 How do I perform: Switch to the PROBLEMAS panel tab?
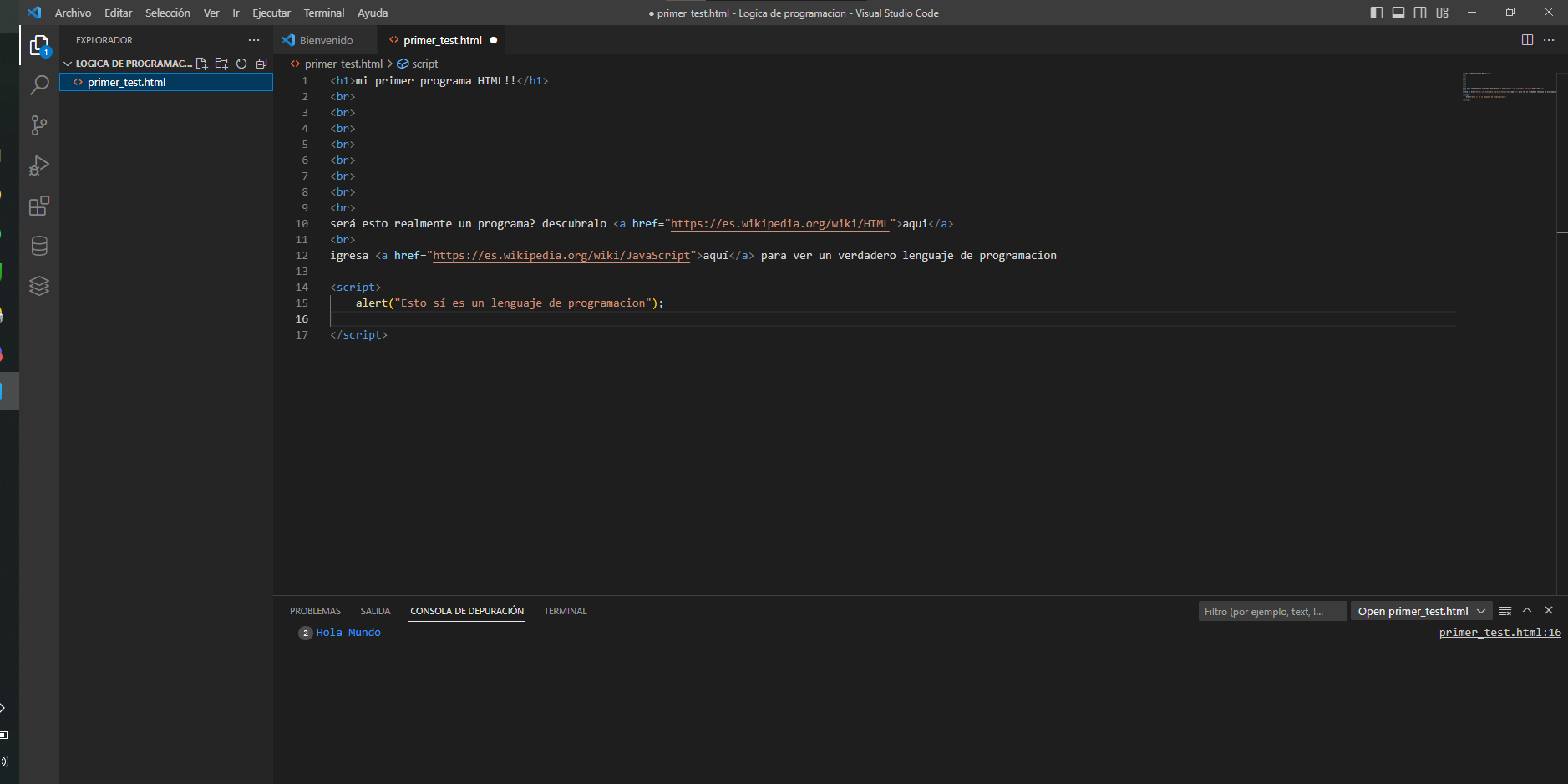[315, 611]
